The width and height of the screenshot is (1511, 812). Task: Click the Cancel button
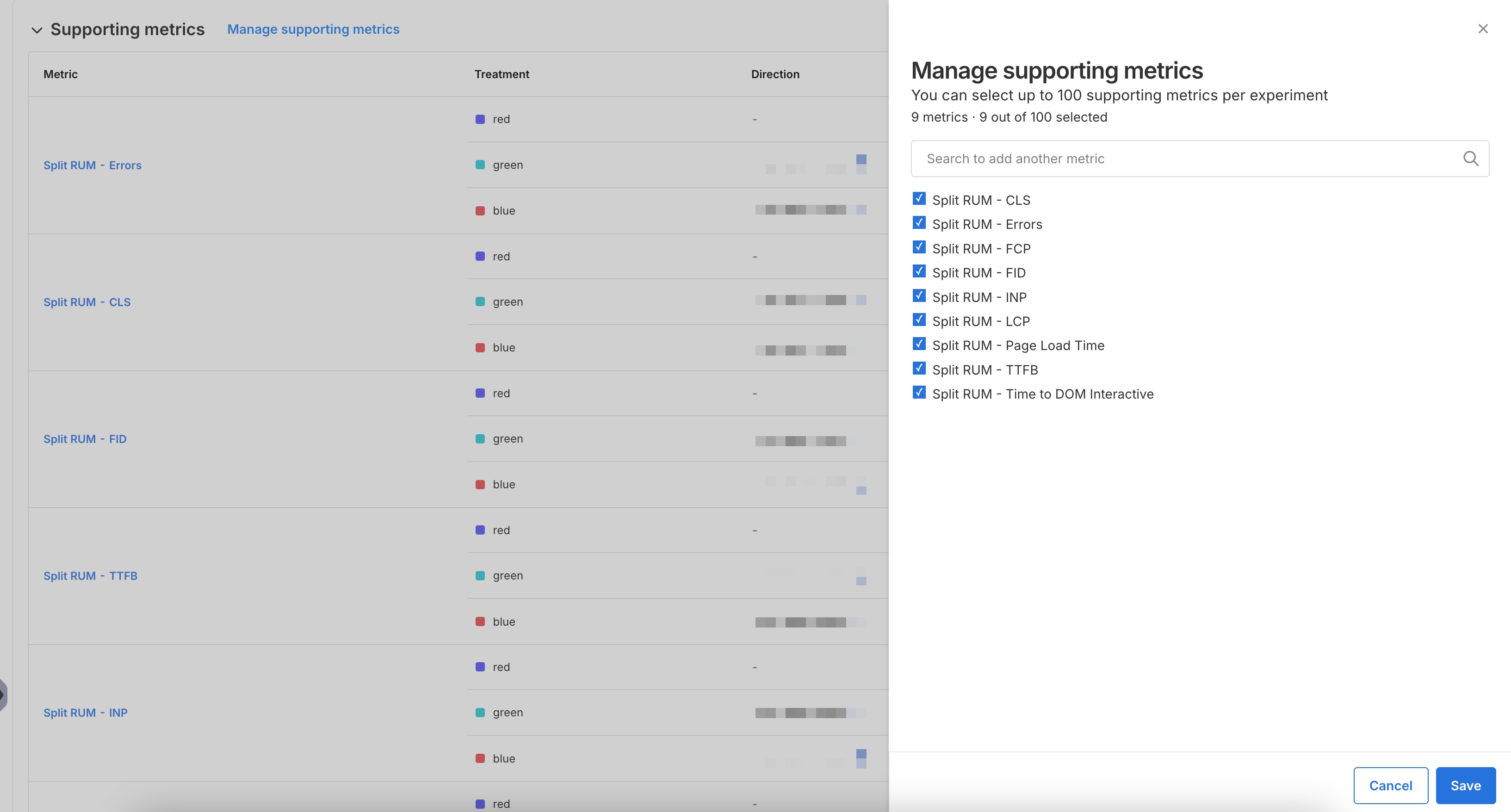pos(1390,785)
